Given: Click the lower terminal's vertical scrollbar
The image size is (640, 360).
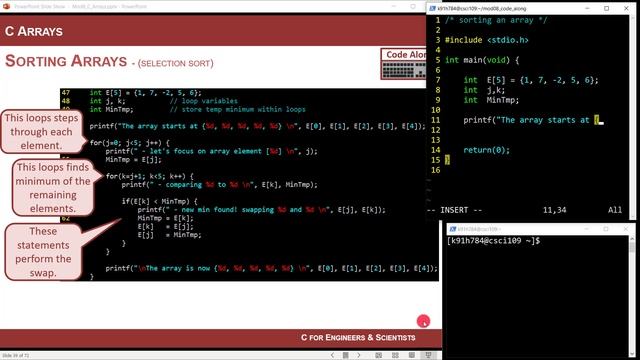Looking at the screenshot, I should coord(632,296).
